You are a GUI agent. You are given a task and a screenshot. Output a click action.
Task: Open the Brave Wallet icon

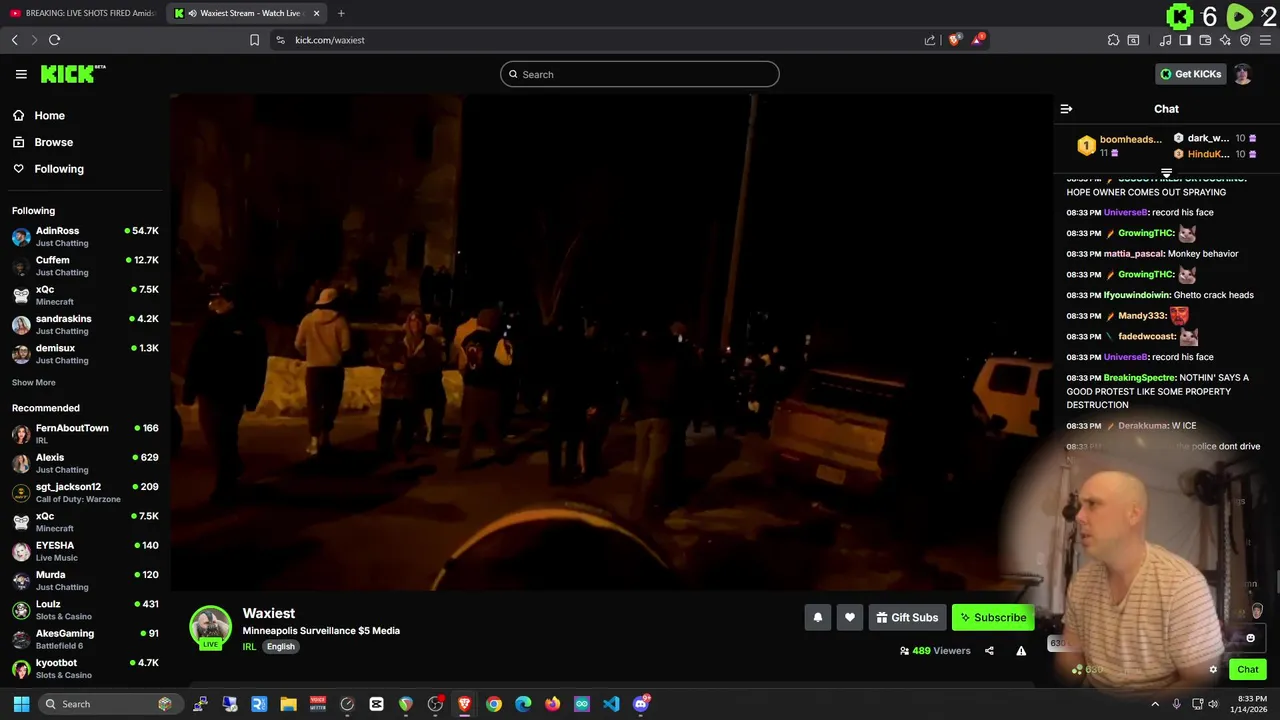(1205, 40)
